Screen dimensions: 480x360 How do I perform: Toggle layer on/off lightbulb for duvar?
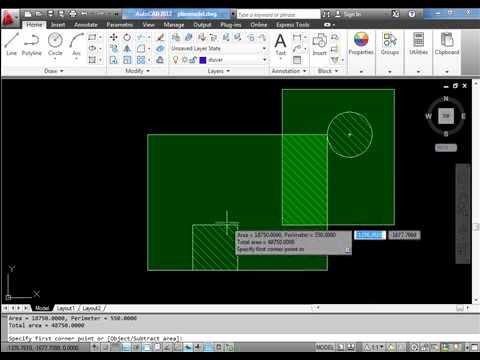point(176,60)
